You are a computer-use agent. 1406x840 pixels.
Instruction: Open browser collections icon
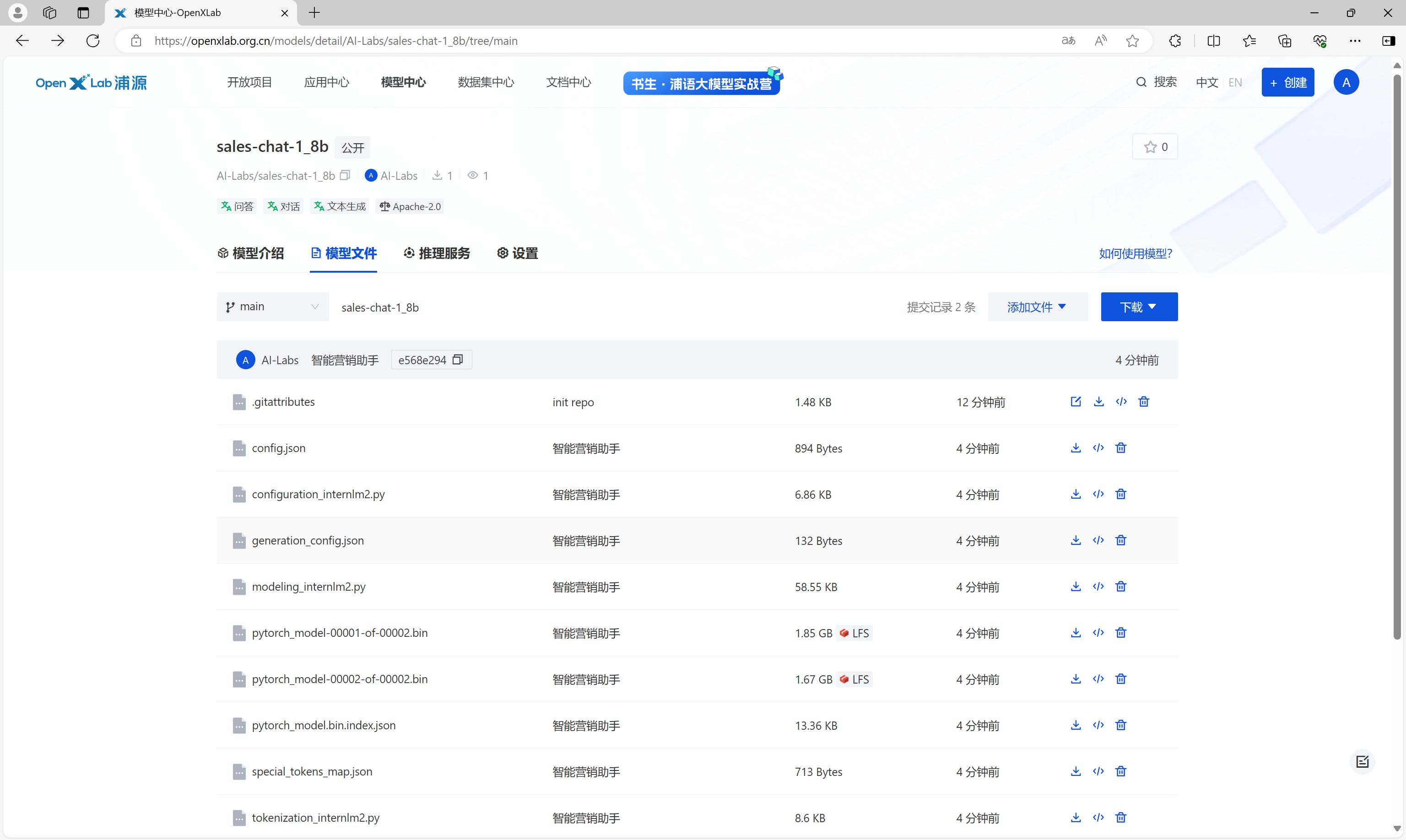pyautogui.click(x=1284, y=41)
